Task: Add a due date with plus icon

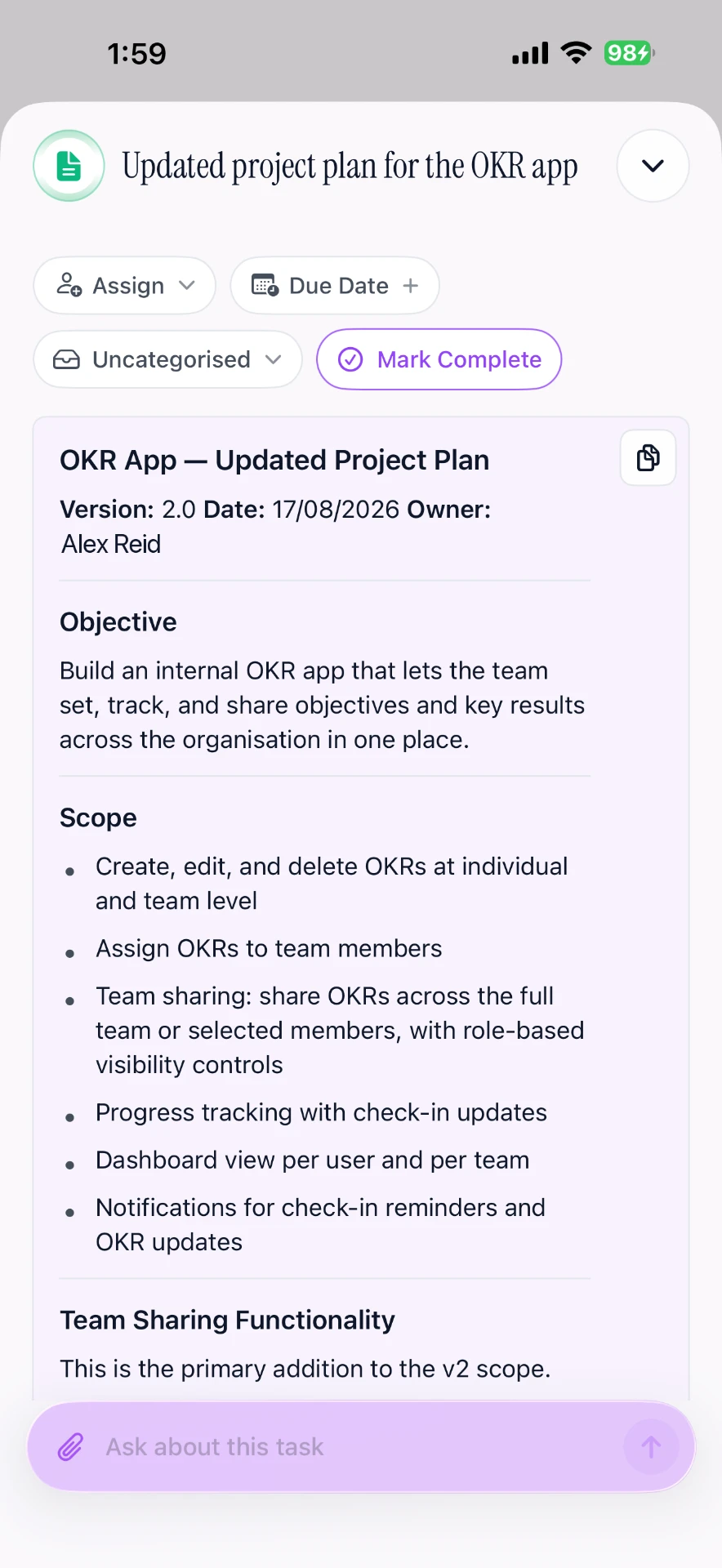Action: pyautogui.click(x=411, y=285)
